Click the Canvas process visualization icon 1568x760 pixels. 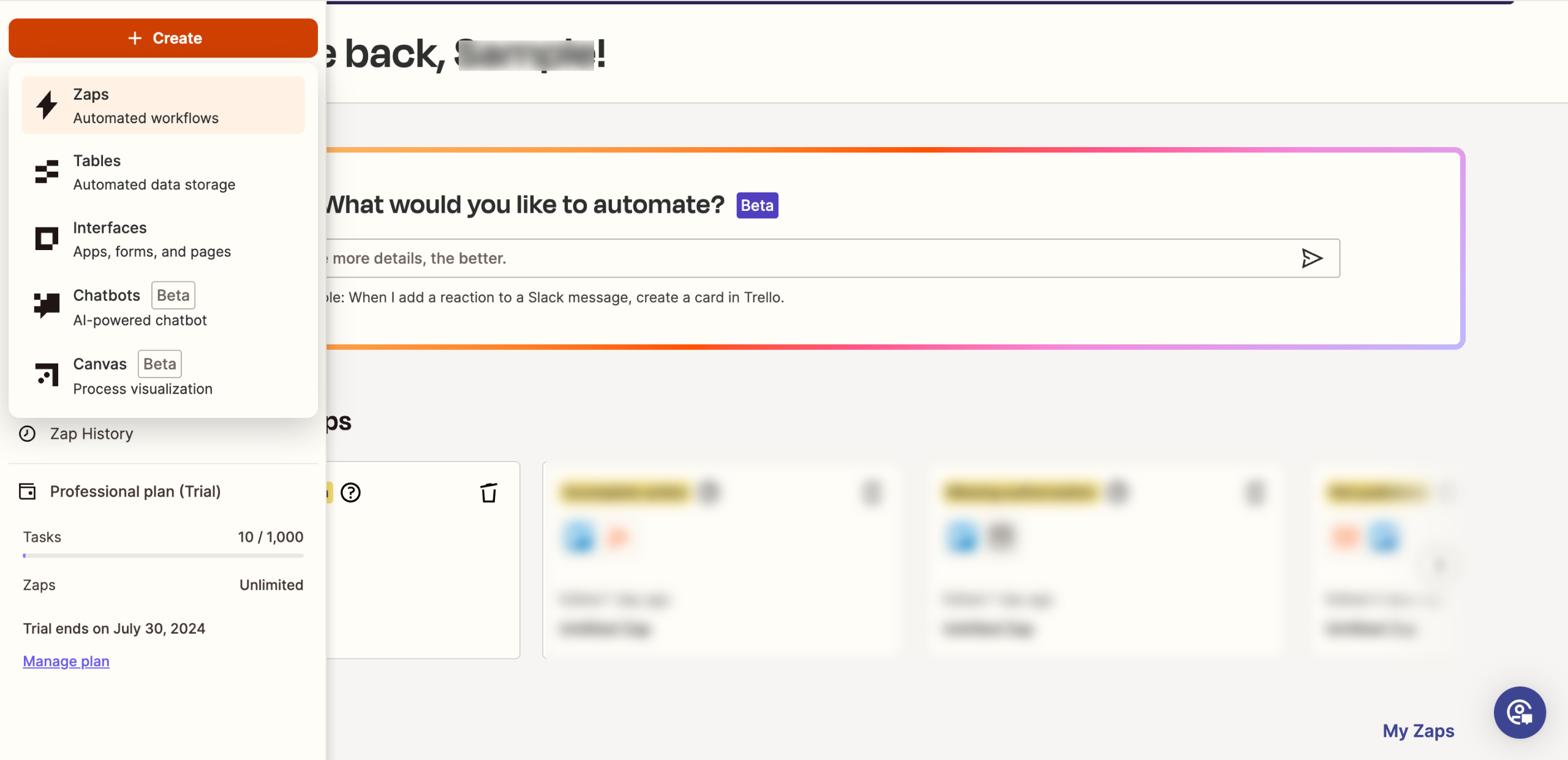tap(47, 374)
